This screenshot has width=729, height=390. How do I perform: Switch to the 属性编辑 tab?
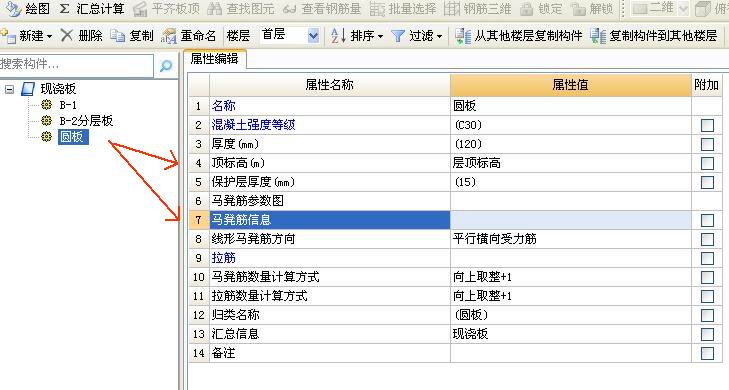214,59
